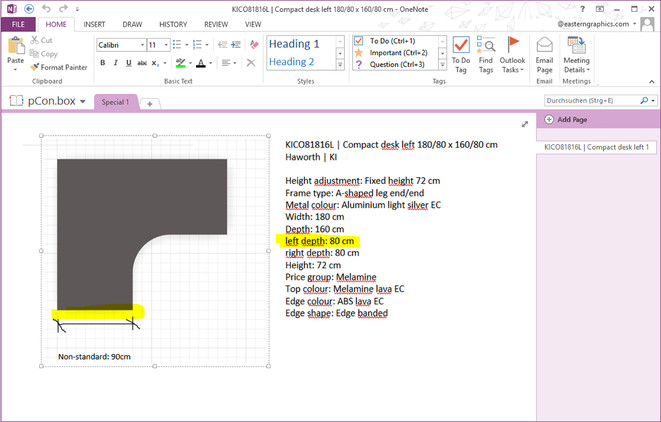661x422 pixels.
Task: Open the account name dropdown
Action: 634,24
